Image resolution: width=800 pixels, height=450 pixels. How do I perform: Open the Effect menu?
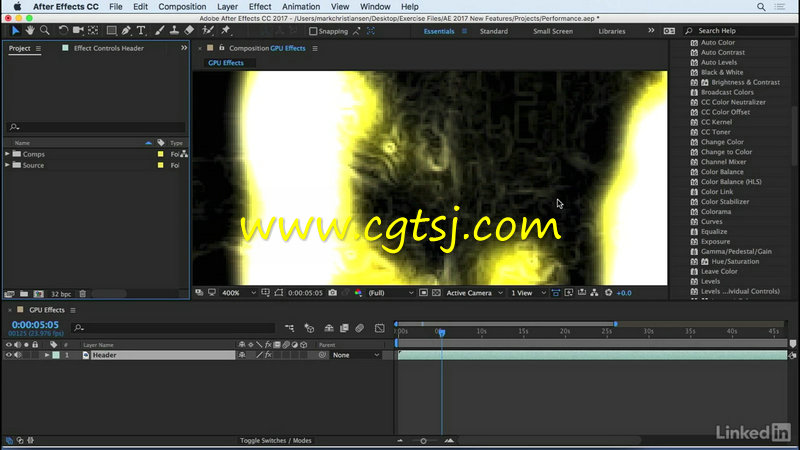(x=260, y=7)
